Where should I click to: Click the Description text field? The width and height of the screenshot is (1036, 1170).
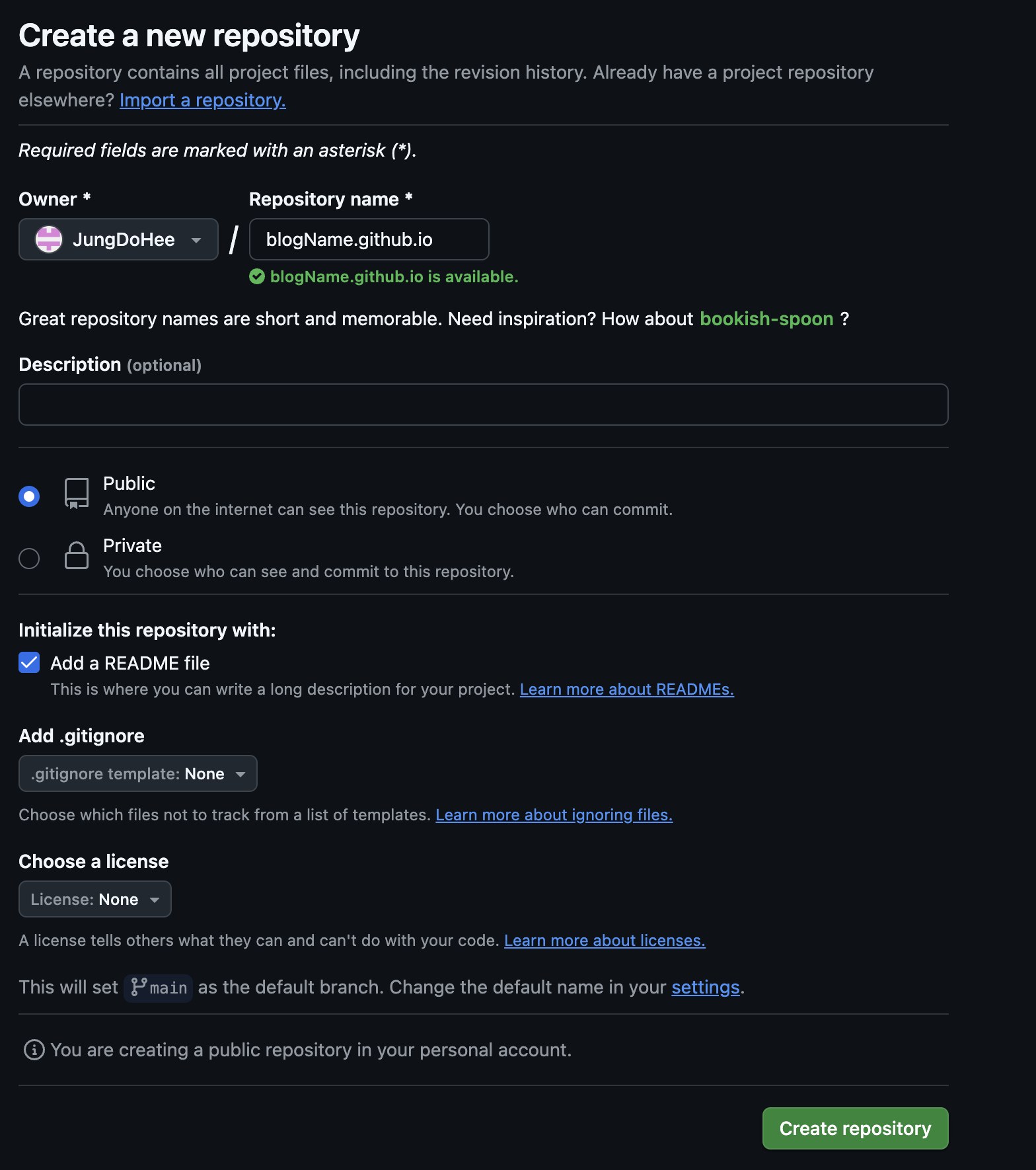point(484,405)
